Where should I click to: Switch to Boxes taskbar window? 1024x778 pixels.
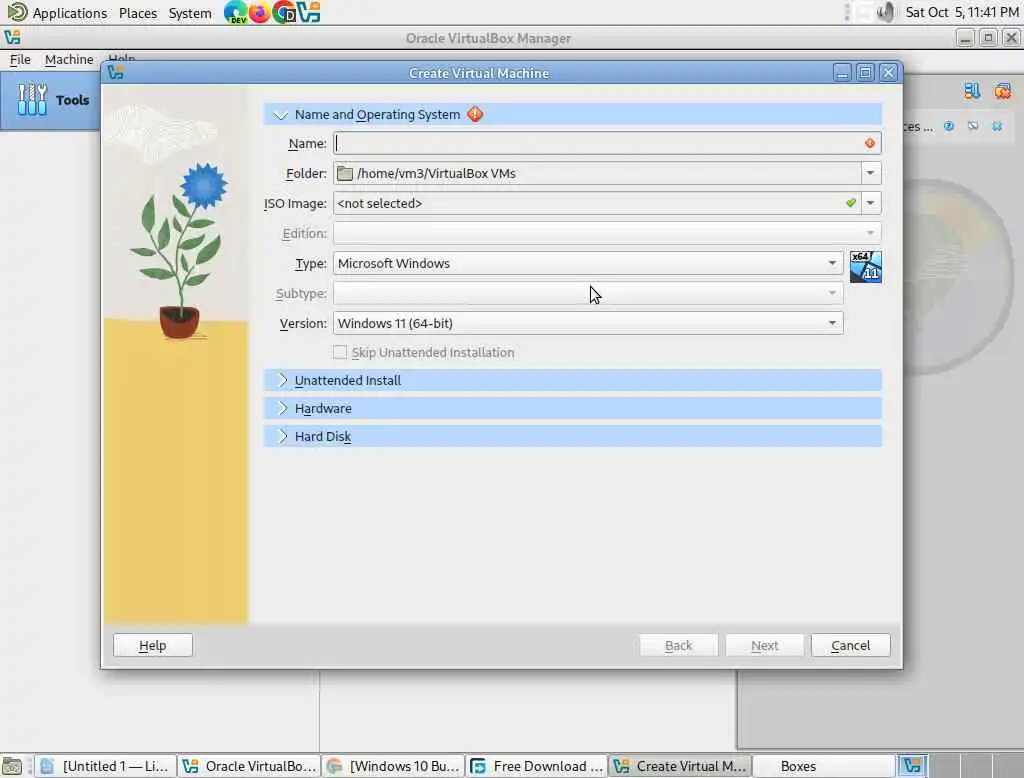824,766
